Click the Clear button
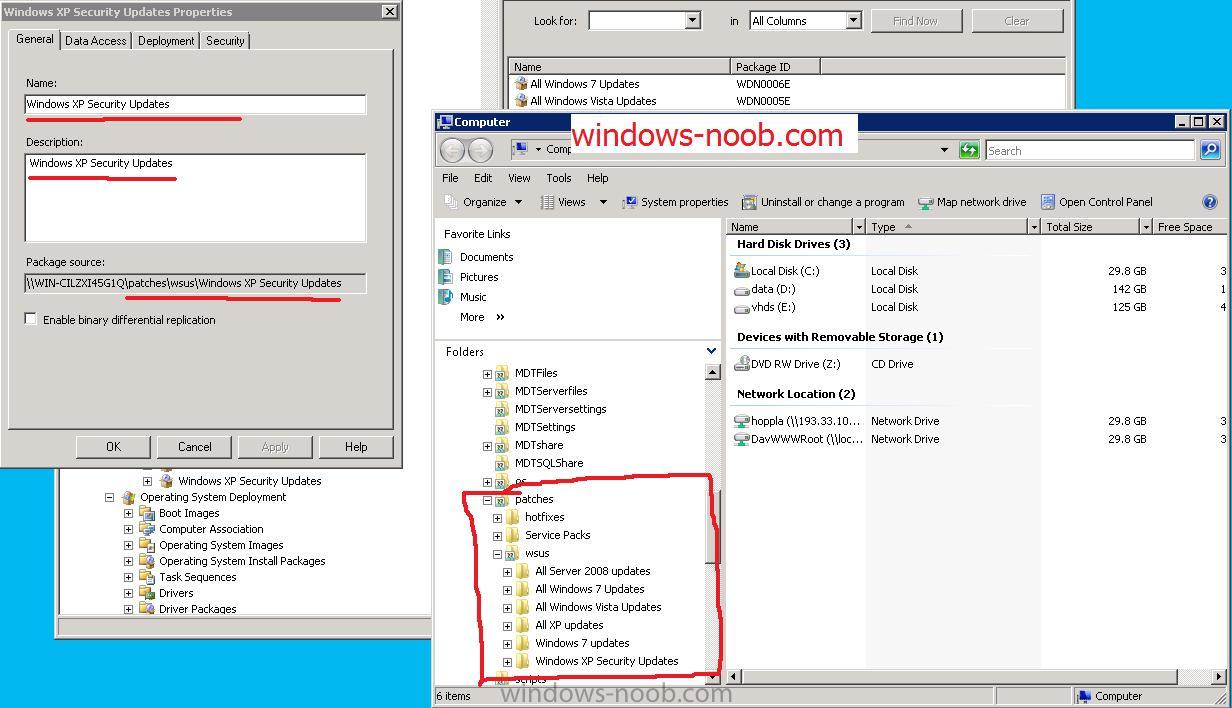The height and width of the screenshot is (708, 1232). (1016, 21)
